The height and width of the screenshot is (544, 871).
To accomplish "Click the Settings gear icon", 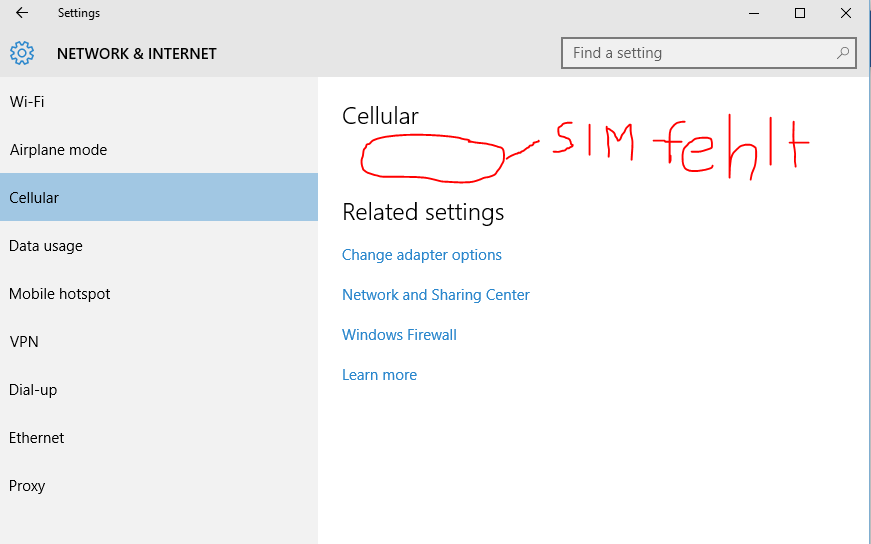I will point(22,53).
